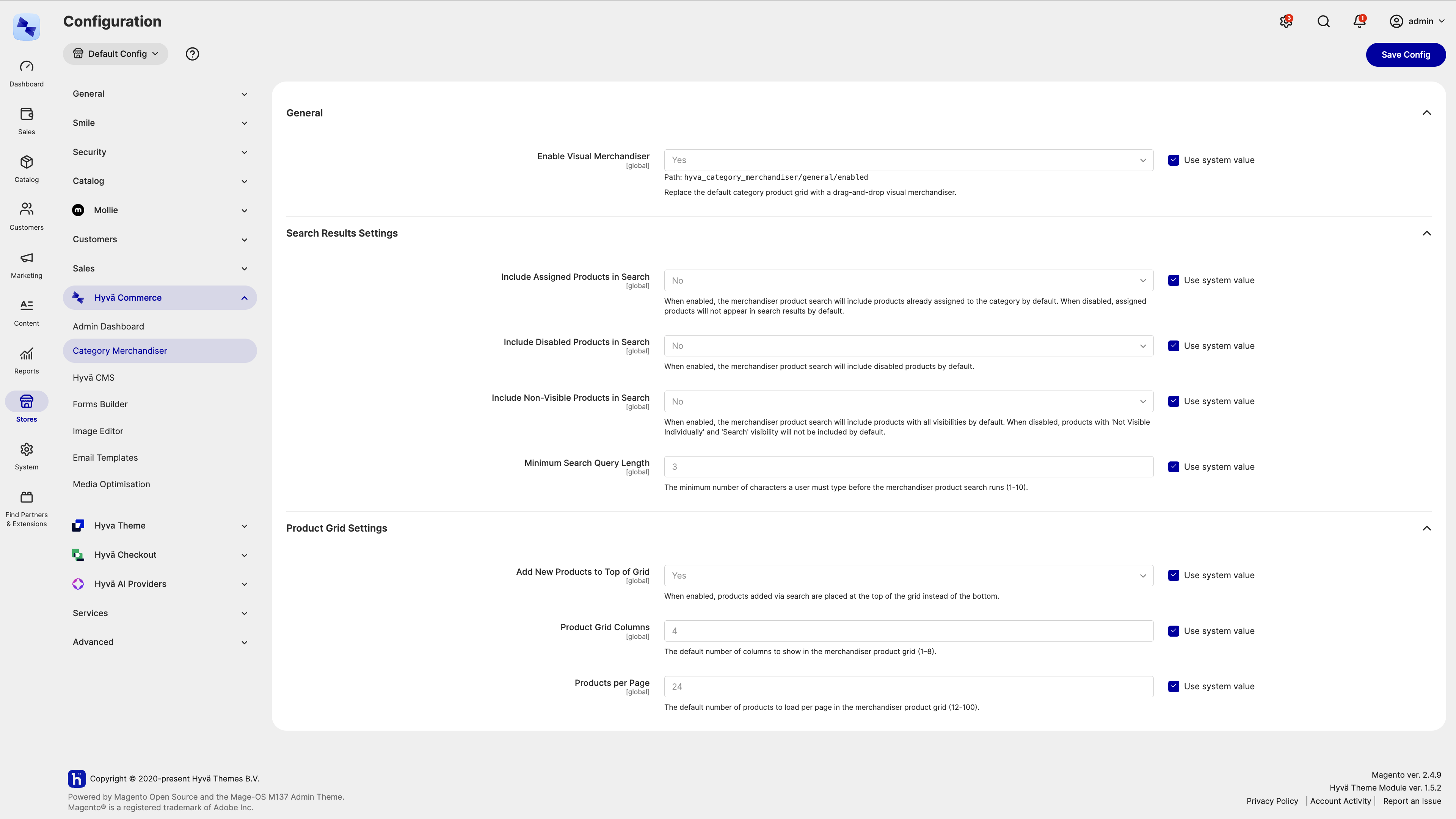Select the Forms Builder menu item
This screenshot has width=1456, height=819.
[100, 404]
